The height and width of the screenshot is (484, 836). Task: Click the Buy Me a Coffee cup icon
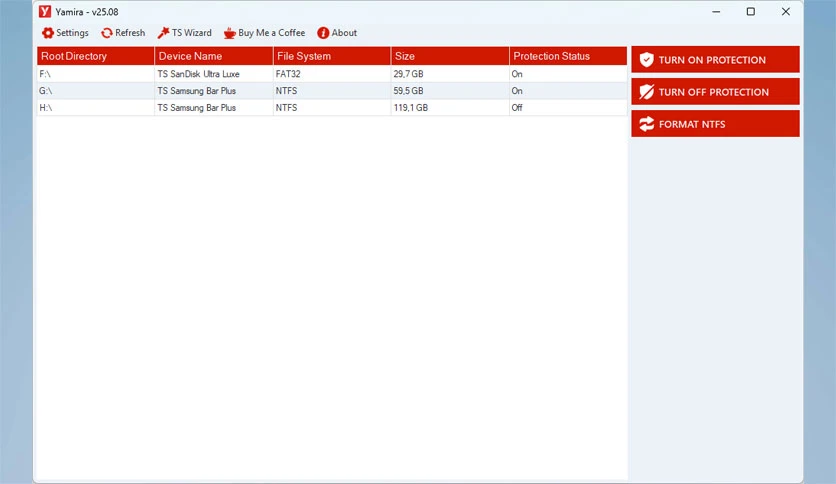230,33
